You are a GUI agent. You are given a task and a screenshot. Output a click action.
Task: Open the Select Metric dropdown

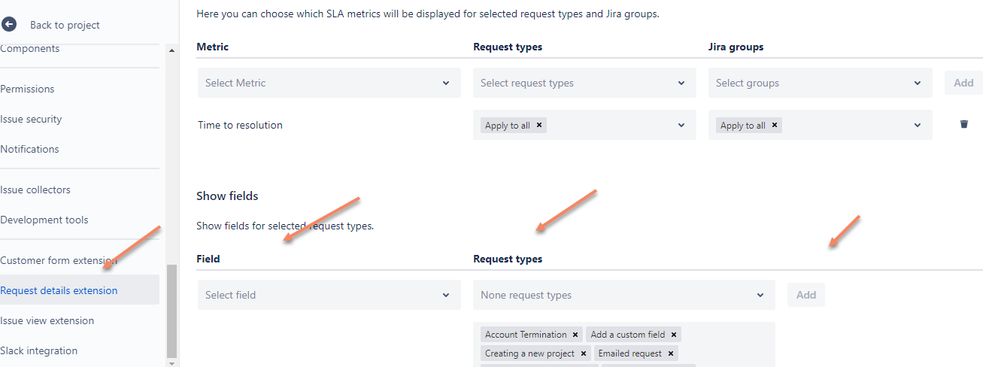click(329, 83)
